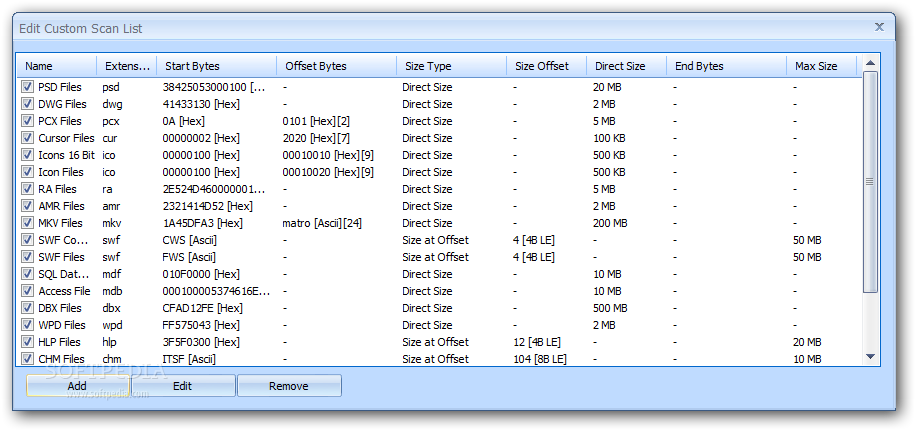Toggle the Access File checkbox

(x=27, y=291)
